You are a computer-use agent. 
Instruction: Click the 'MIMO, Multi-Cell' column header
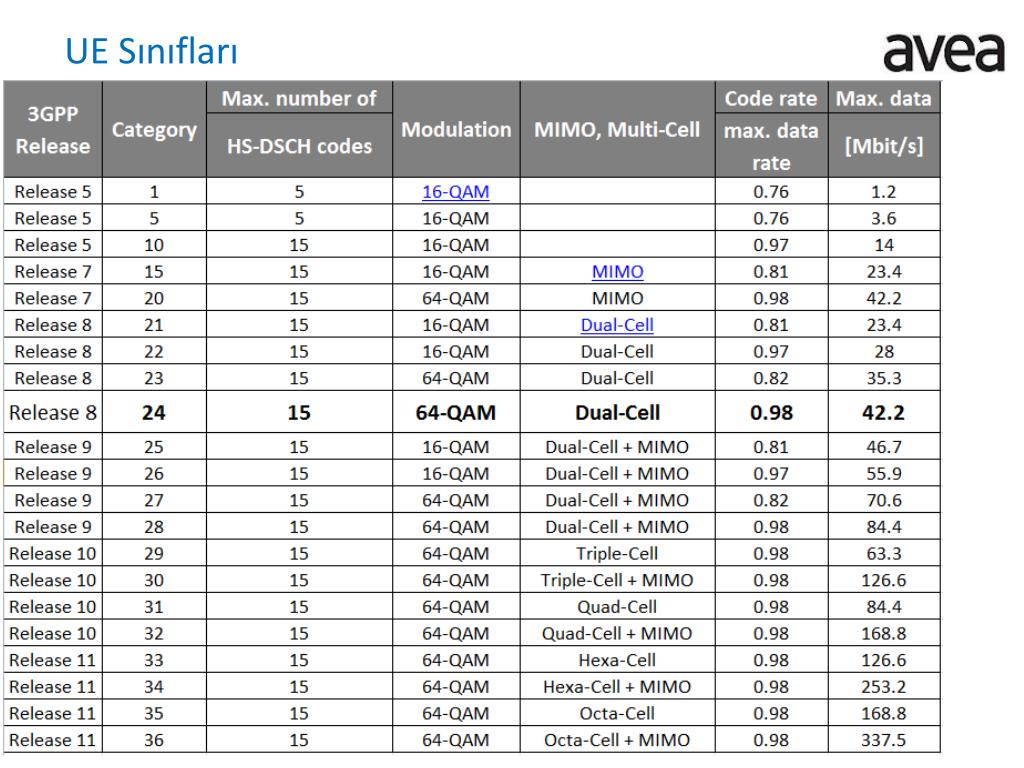click(x=617, y=129)
